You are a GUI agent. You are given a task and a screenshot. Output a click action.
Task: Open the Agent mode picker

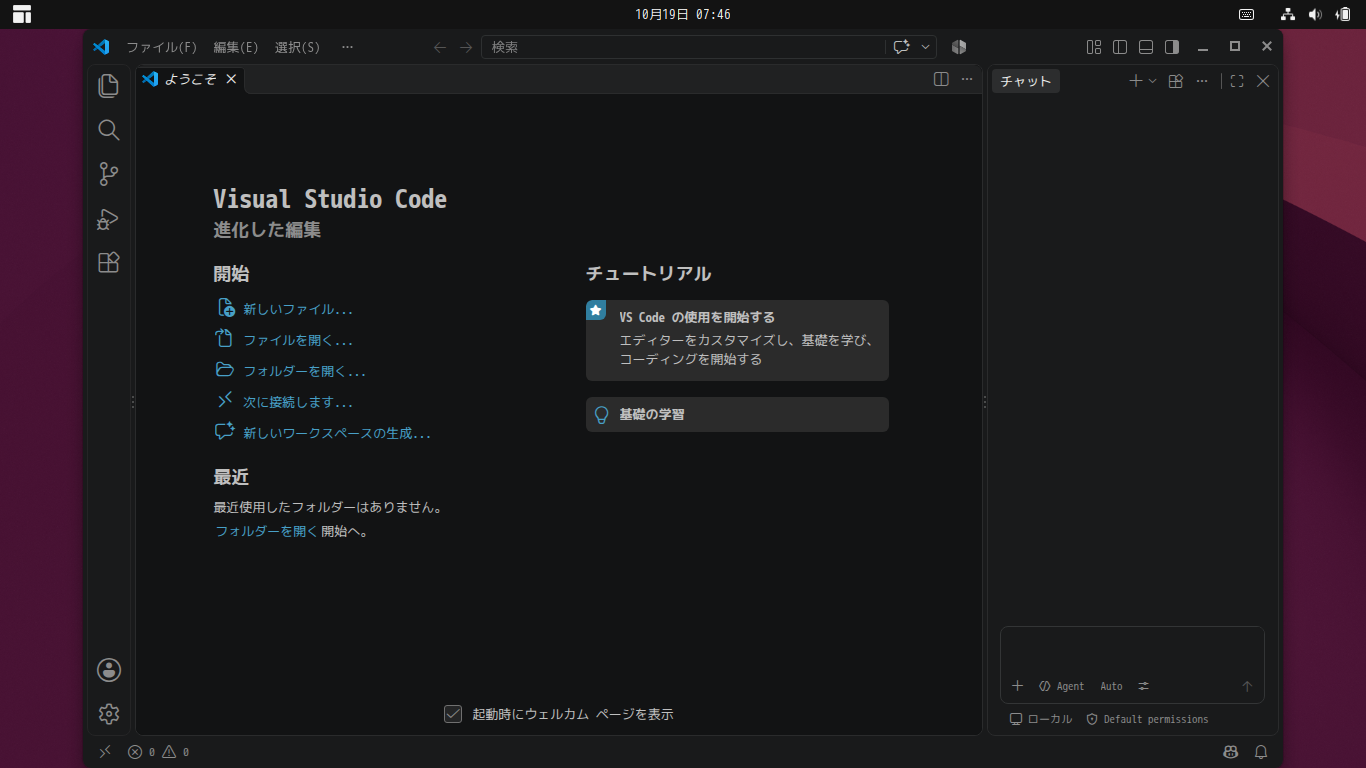pyautogui.click(x=1061, y=686)
